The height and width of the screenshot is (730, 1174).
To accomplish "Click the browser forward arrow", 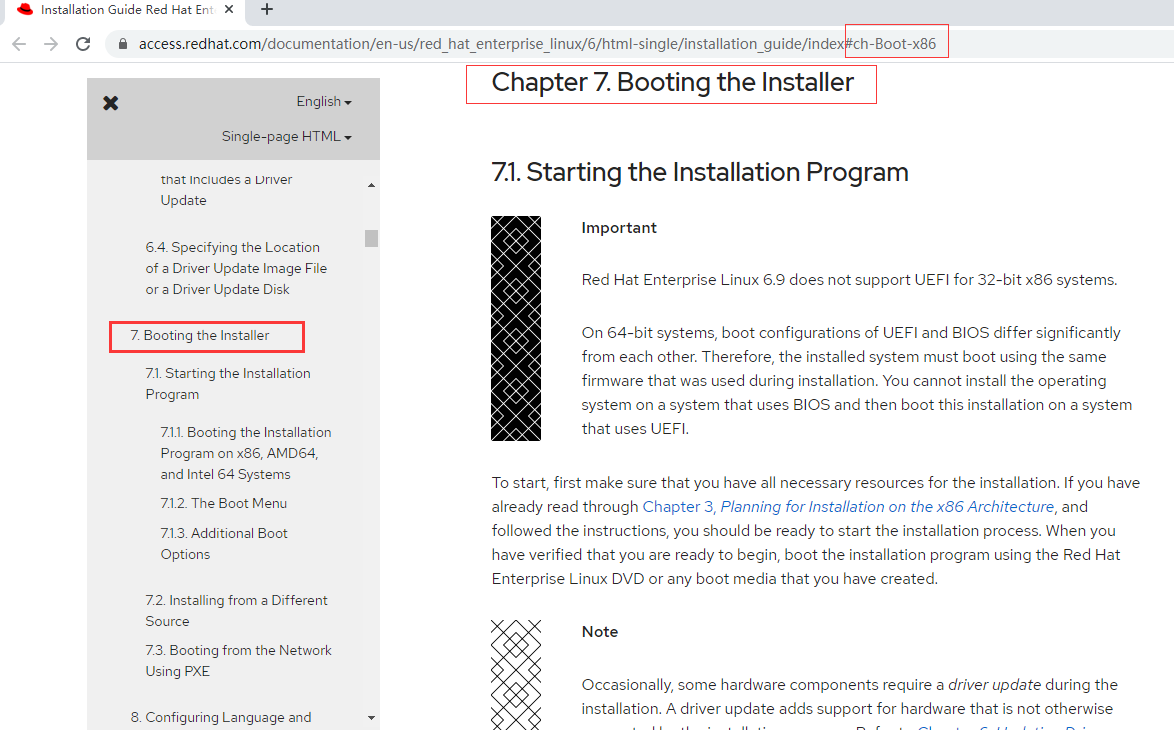I will (51, 44).
